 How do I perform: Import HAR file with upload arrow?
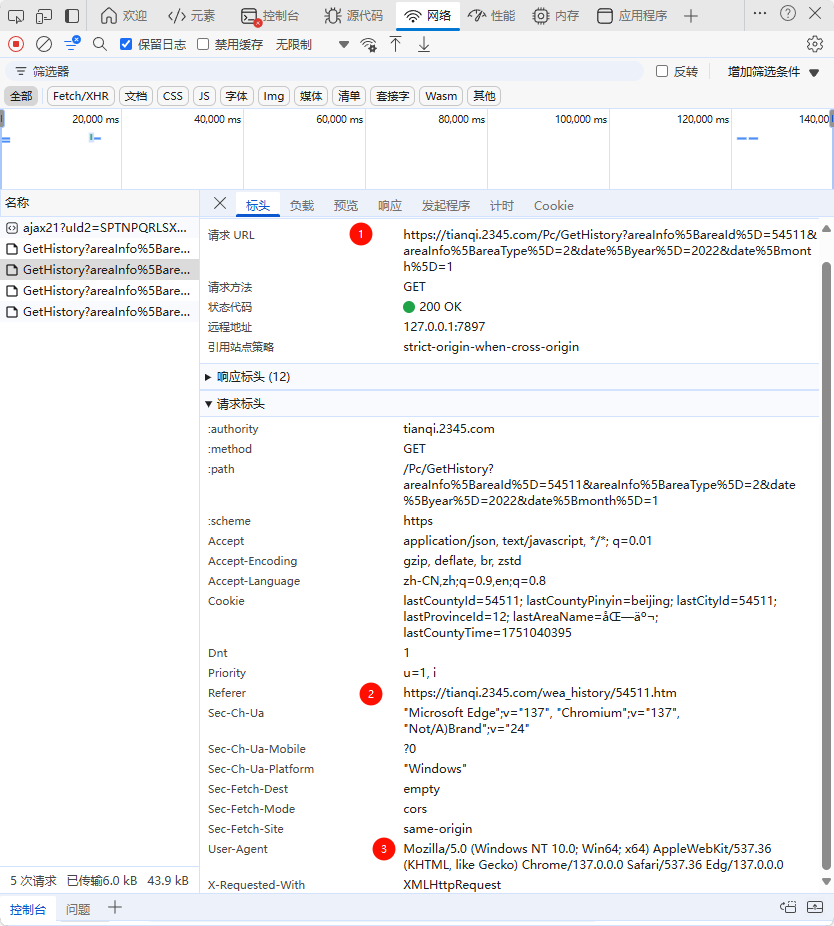(396, 44)
